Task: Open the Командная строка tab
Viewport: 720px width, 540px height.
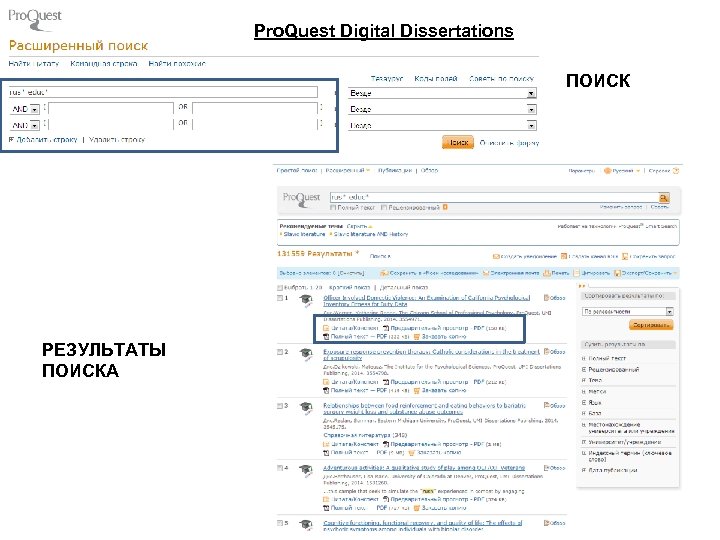Action: click(103, 63)
